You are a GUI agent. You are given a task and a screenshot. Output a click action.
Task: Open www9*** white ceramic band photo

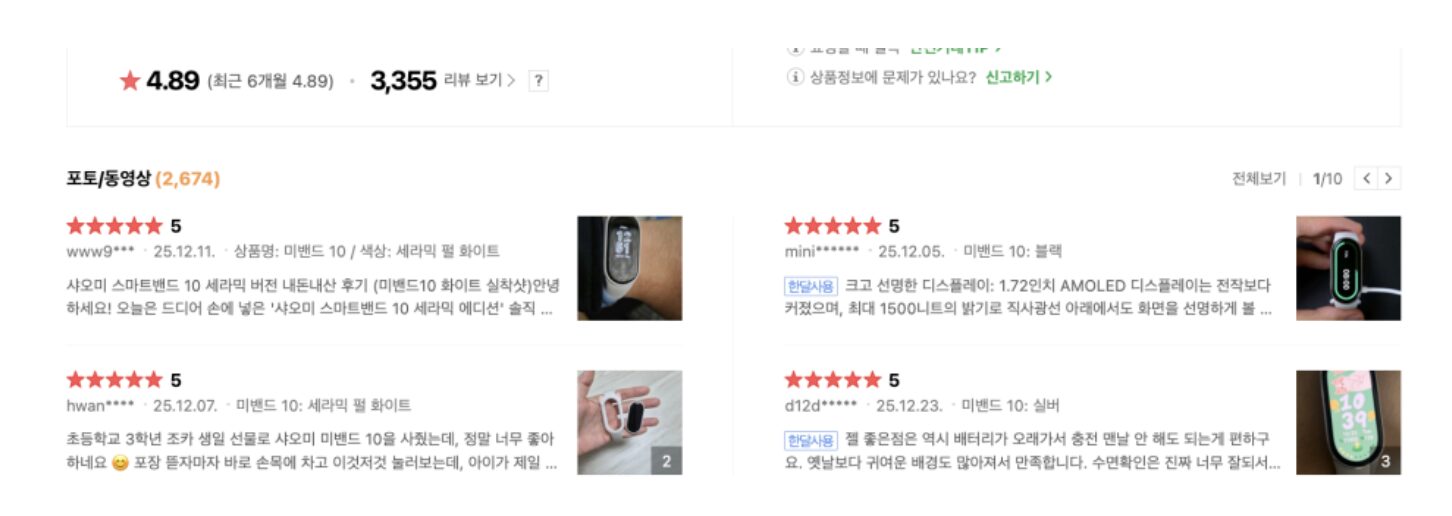click(629, 268)
